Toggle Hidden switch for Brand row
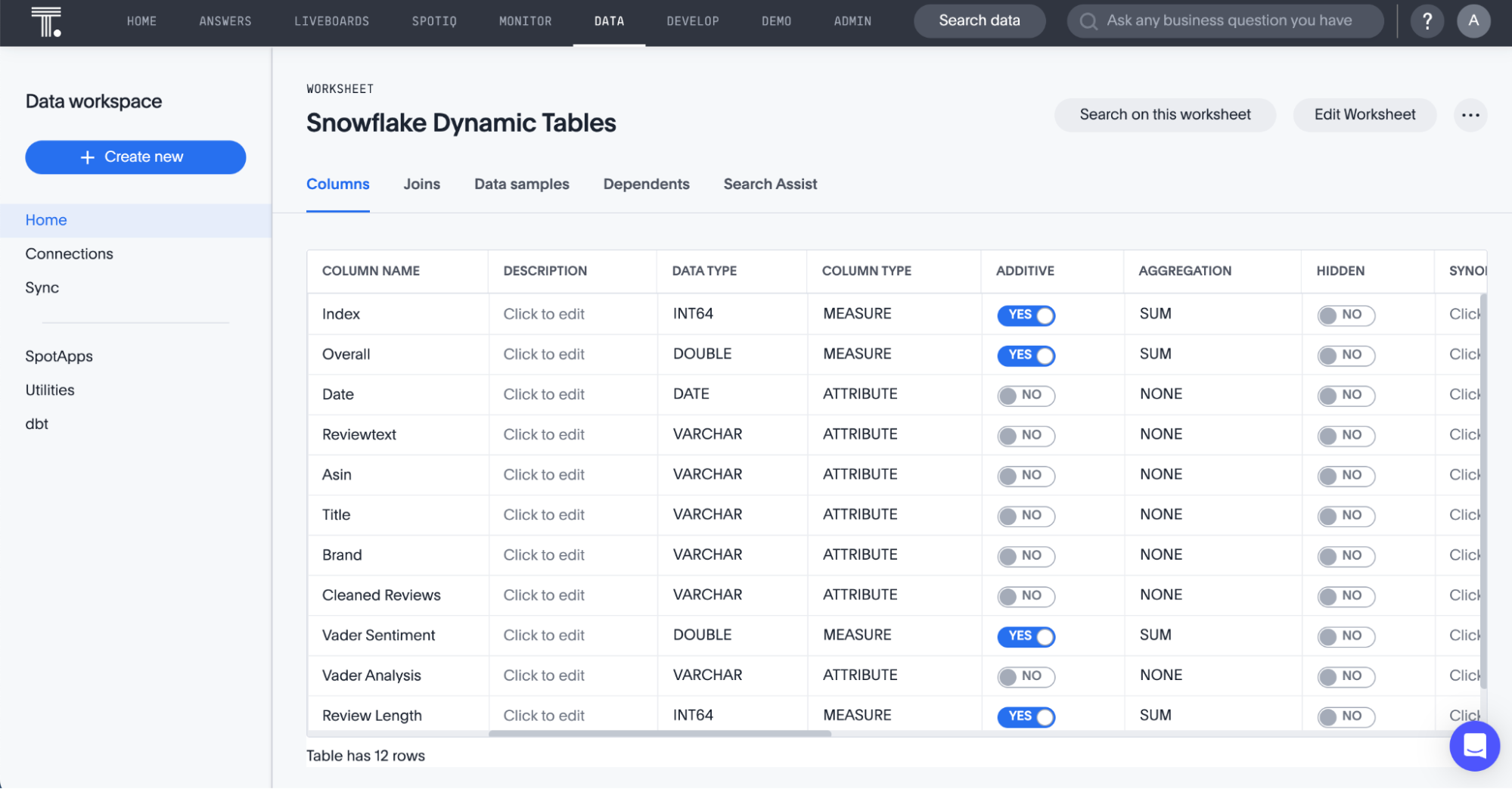1512x789 pixels. 1346,556
